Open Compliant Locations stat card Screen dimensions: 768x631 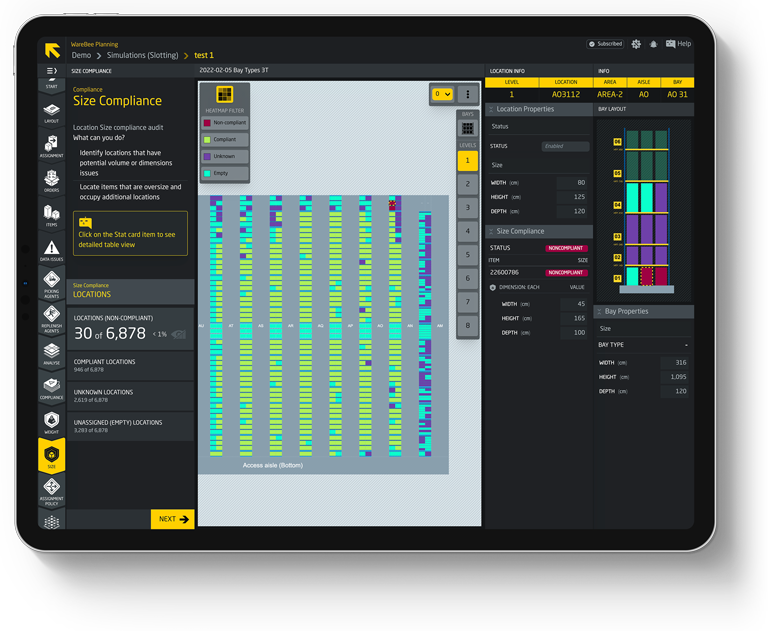[x=130, y=365]
